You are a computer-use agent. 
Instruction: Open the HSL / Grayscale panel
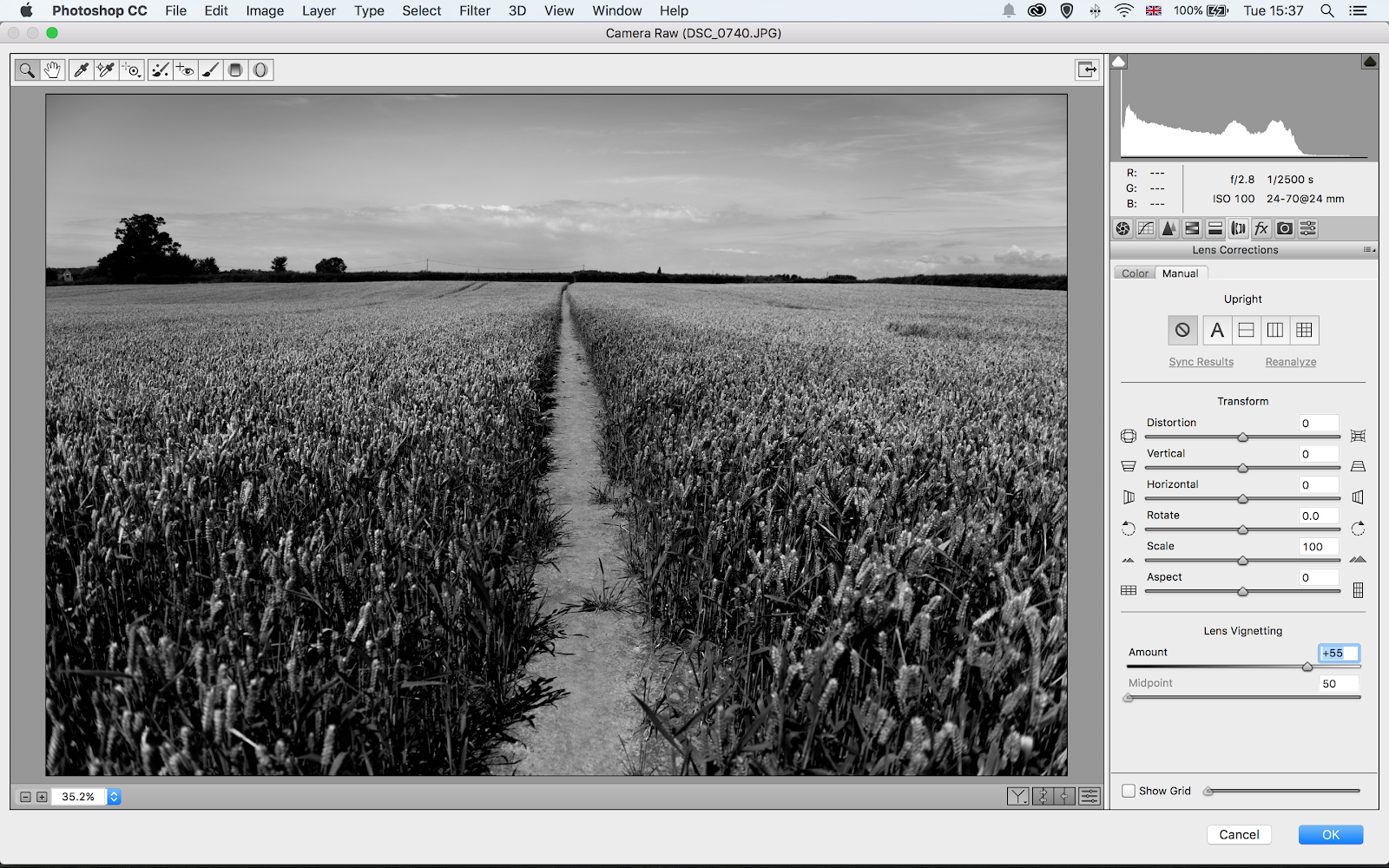point(1192,228)
